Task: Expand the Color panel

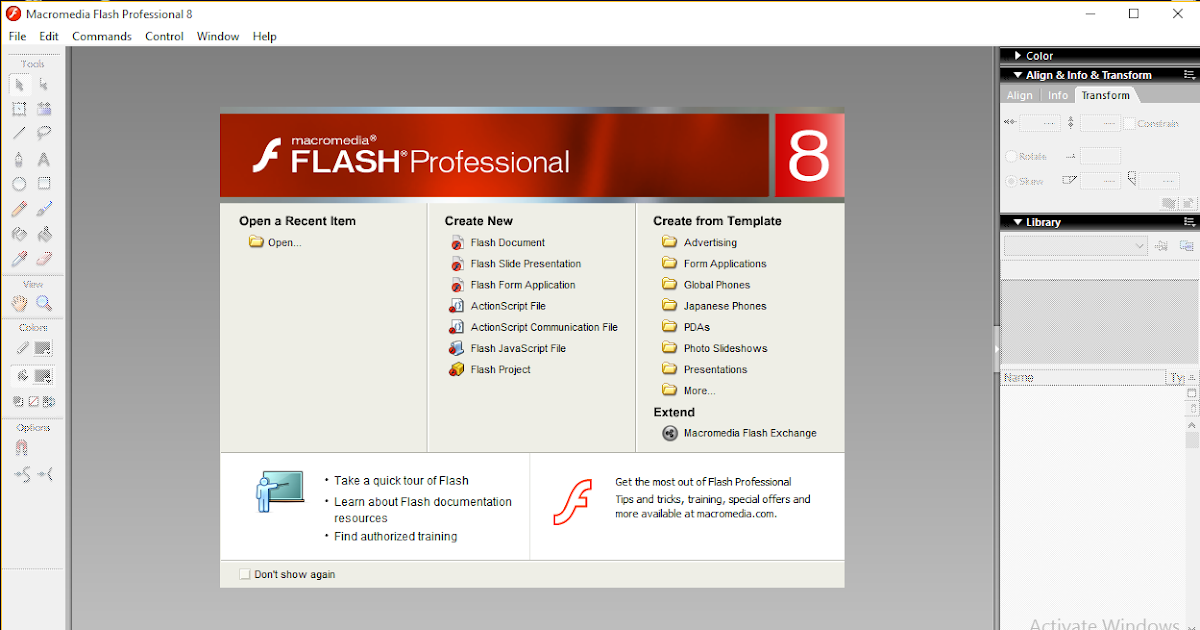Action: point(1017,56)
